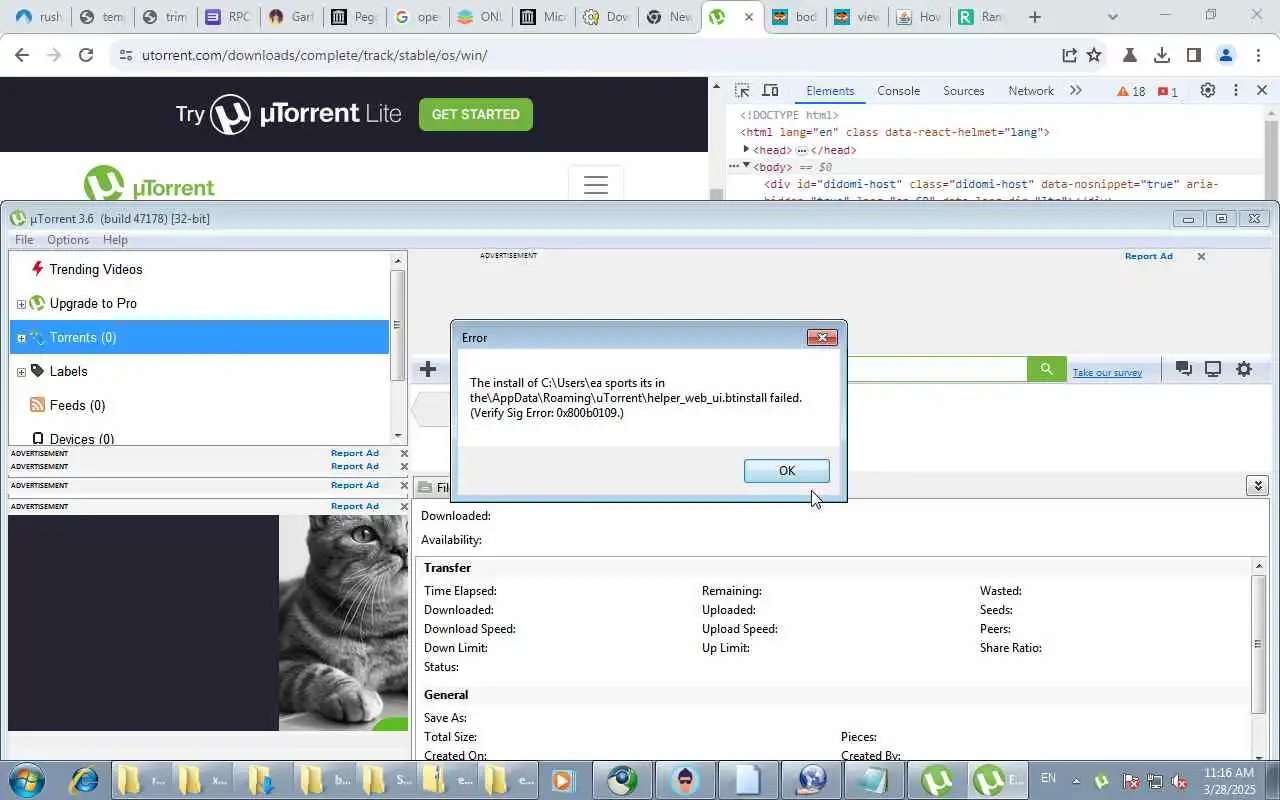Open Chrome tab search dropdown arrow
This screenshot has width=1280, height=800.
click(1113, 17)
